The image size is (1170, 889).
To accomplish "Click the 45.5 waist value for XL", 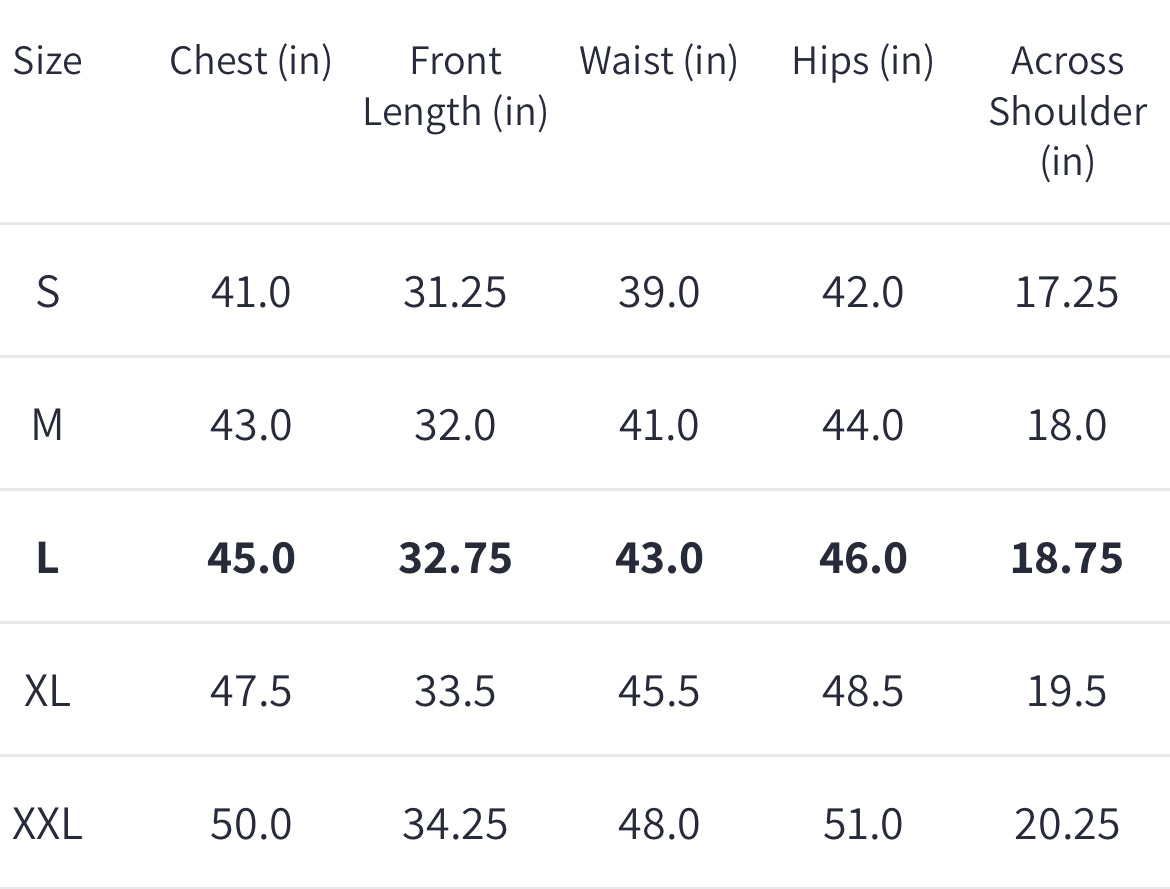I will (x=658, y=691).
